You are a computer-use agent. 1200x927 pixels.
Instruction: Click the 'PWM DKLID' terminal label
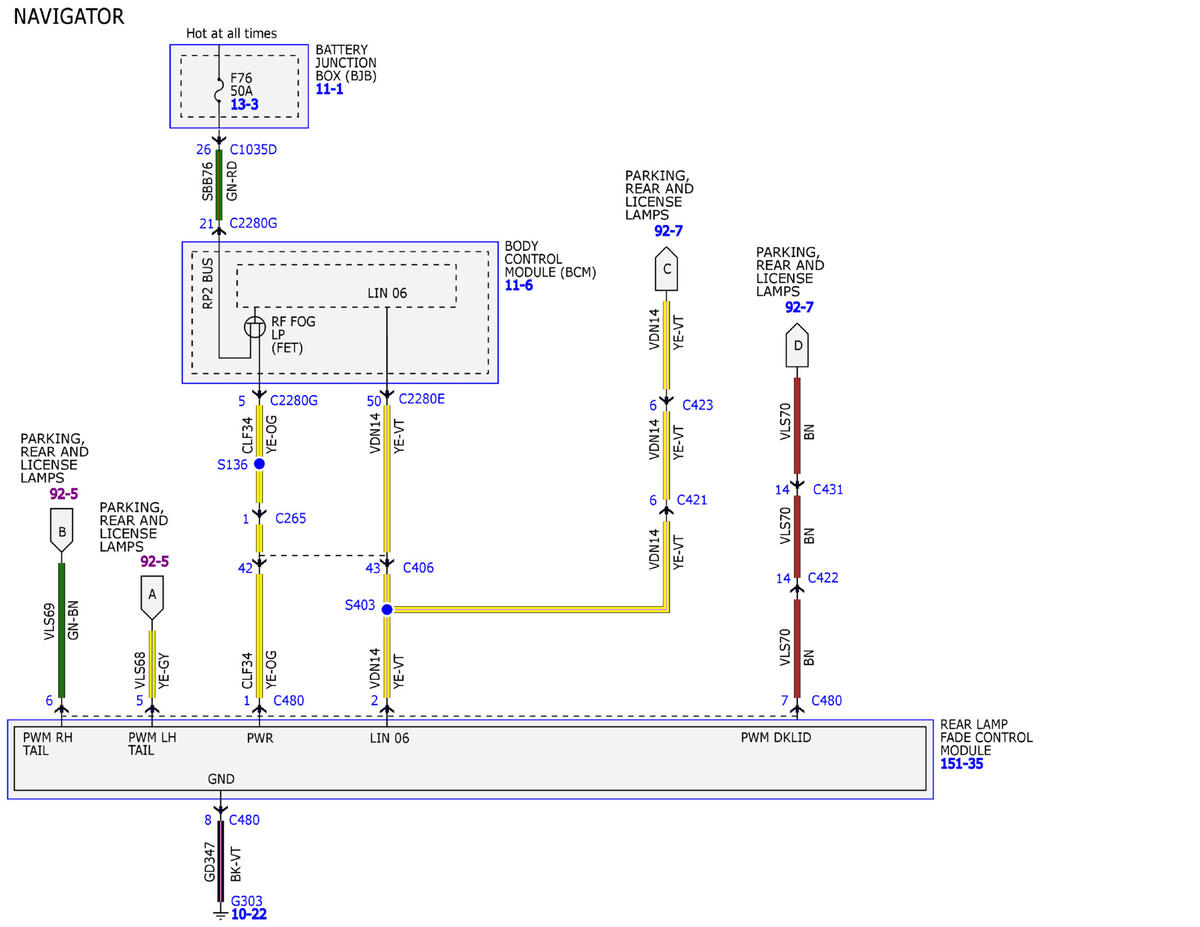[x=776, y=738]
